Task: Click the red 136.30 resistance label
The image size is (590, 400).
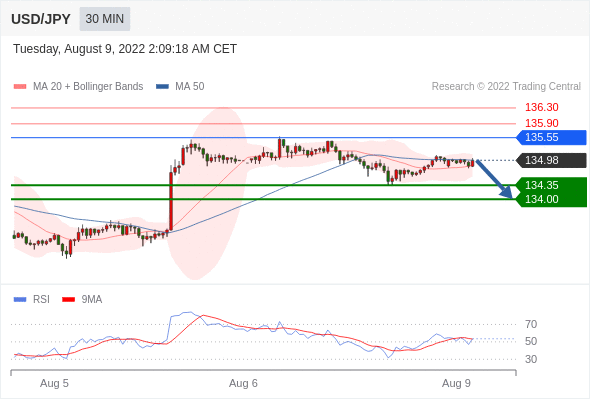Action: point(541,108)
